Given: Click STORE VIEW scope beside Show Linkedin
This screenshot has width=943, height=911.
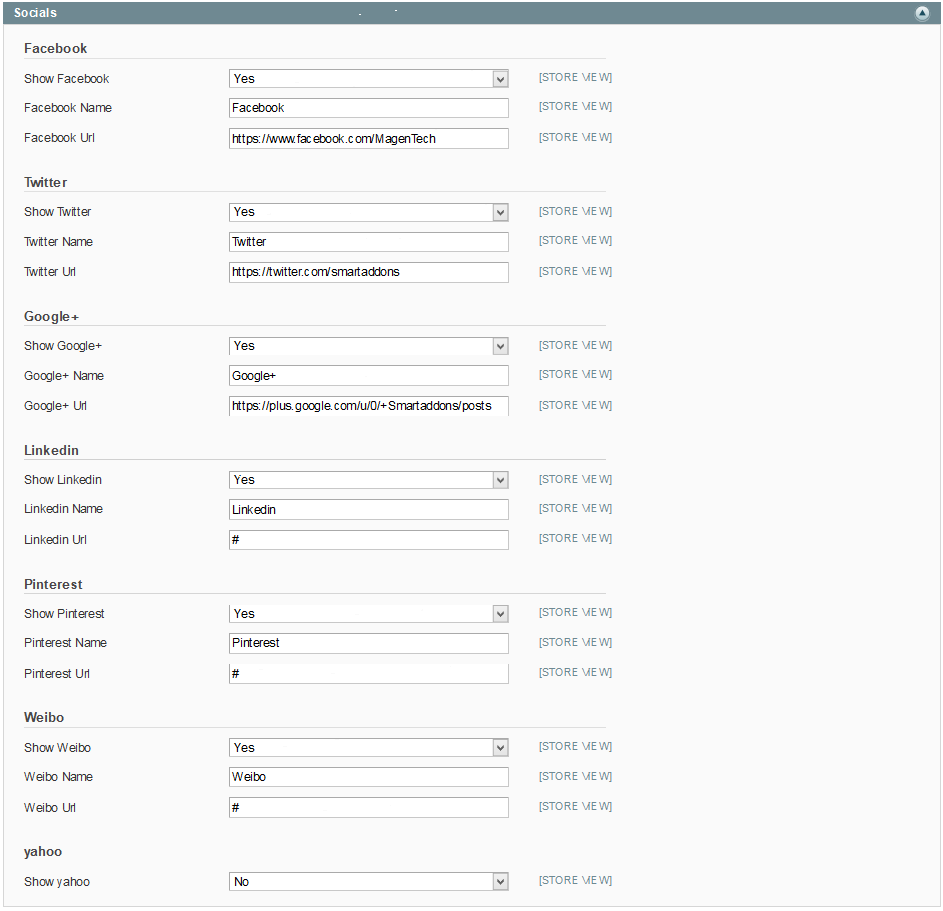Looking at the screenshot, I should (576, 480).
